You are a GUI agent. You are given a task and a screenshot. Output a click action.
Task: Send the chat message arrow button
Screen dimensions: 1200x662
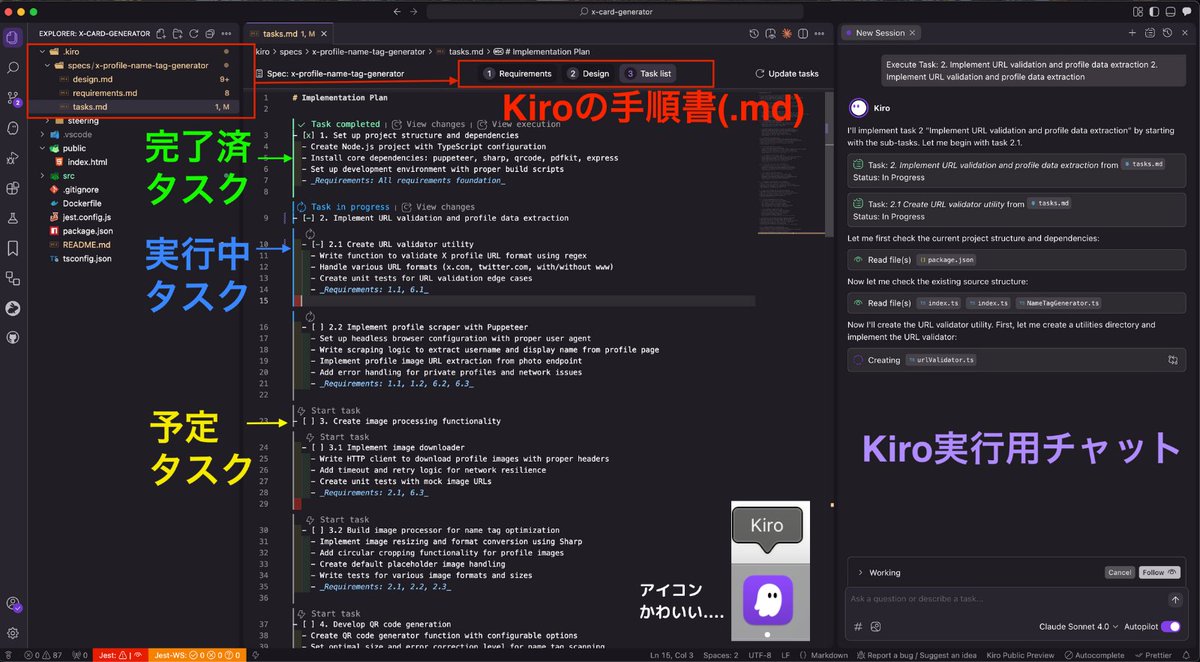(1175, 600)
